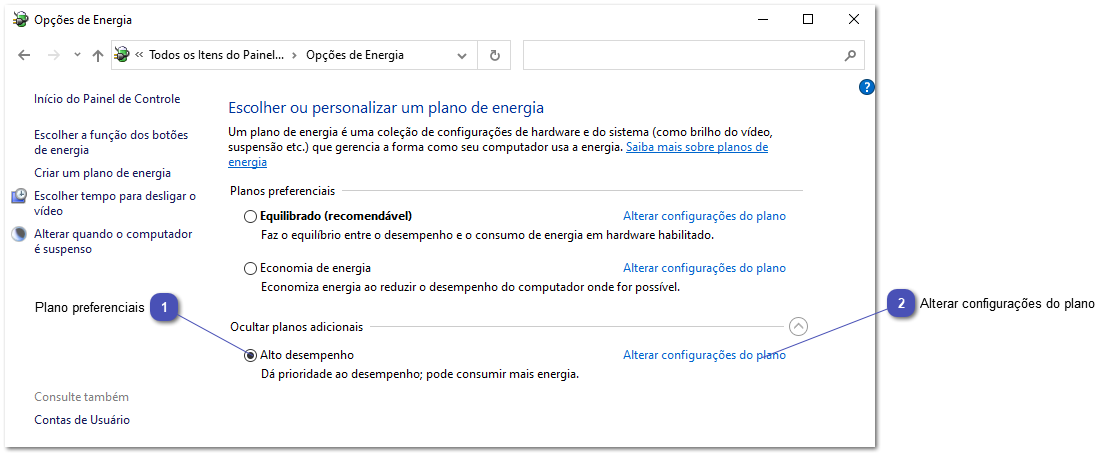The image size is (1111, 456).
Task: Refresh the Opções de Energia page
Action: coord(495,55)
